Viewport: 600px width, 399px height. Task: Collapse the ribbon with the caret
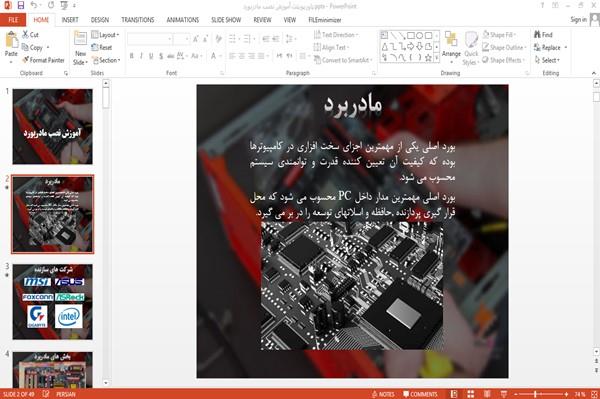pos(594,73)
